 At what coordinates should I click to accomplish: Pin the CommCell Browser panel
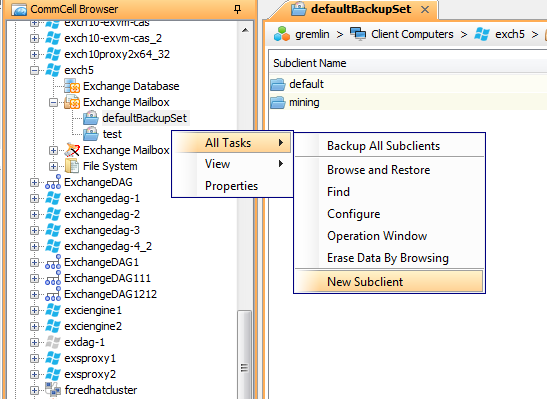coord(238,9)
